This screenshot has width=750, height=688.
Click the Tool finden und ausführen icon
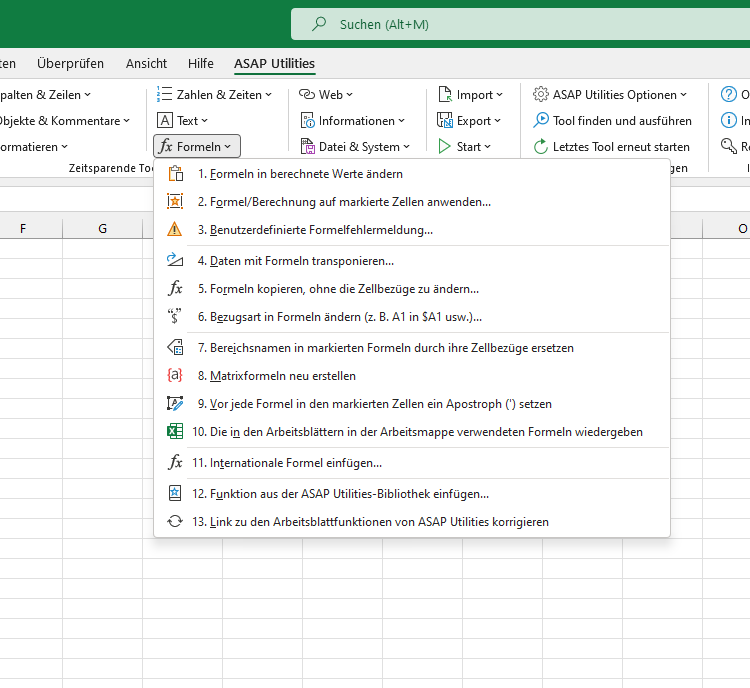pyautogui.click(x=541, y=120)
